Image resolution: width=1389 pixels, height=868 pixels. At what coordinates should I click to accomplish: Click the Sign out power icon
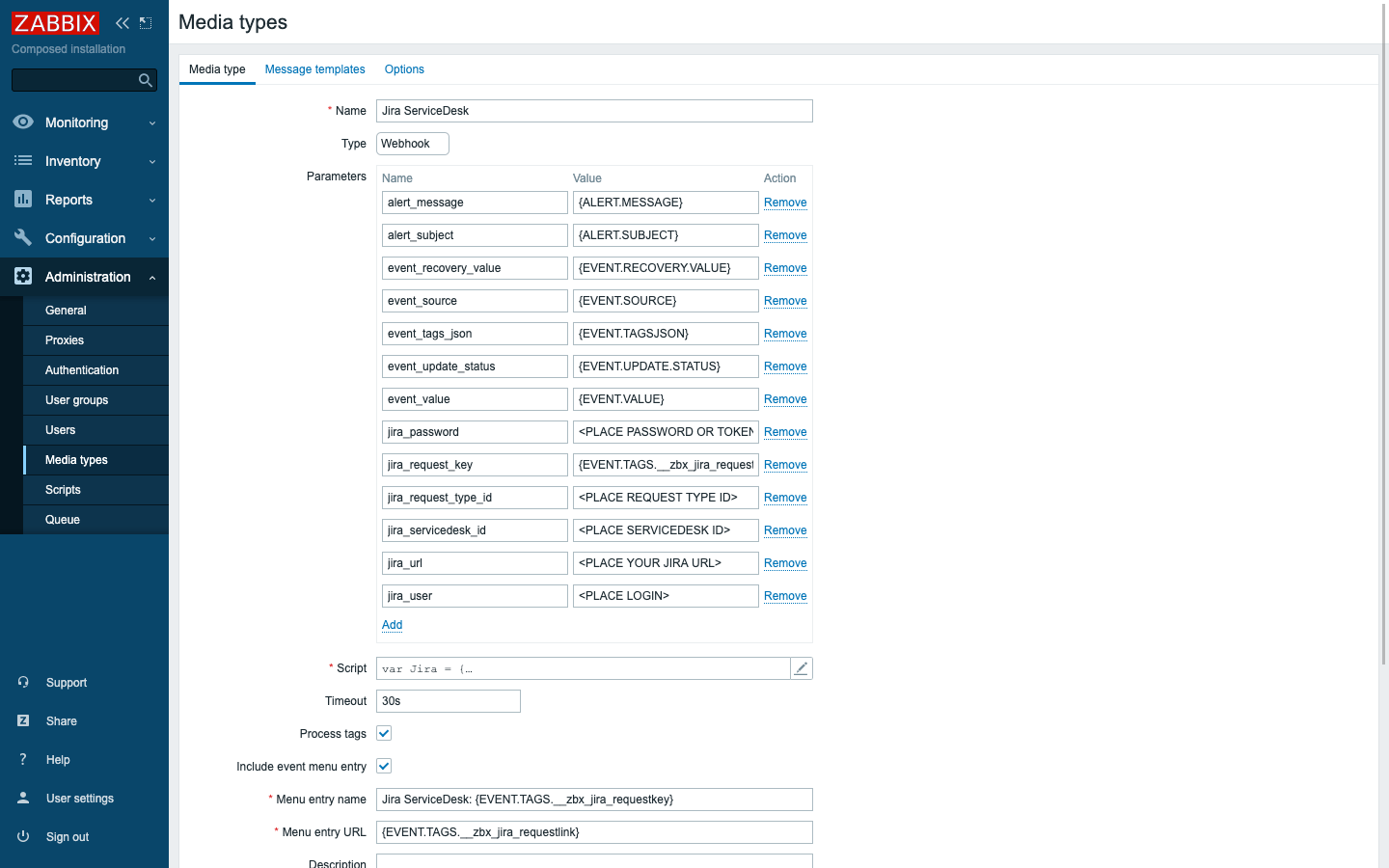pos(23,837)
